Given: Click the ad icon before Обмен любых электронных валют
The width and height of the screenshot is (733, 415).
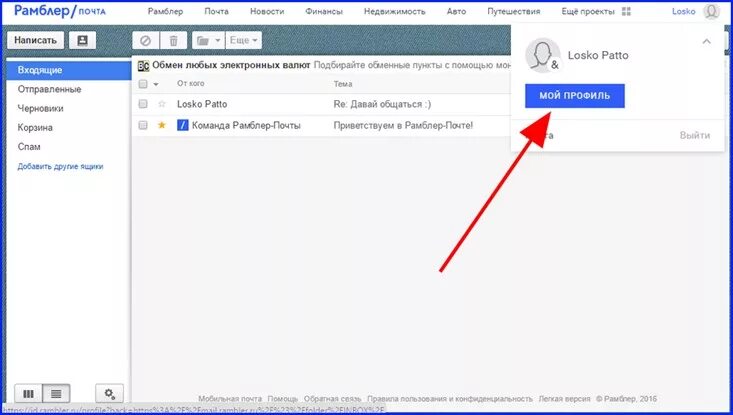Looking at the screenshot, I should (x=143, y=66).
